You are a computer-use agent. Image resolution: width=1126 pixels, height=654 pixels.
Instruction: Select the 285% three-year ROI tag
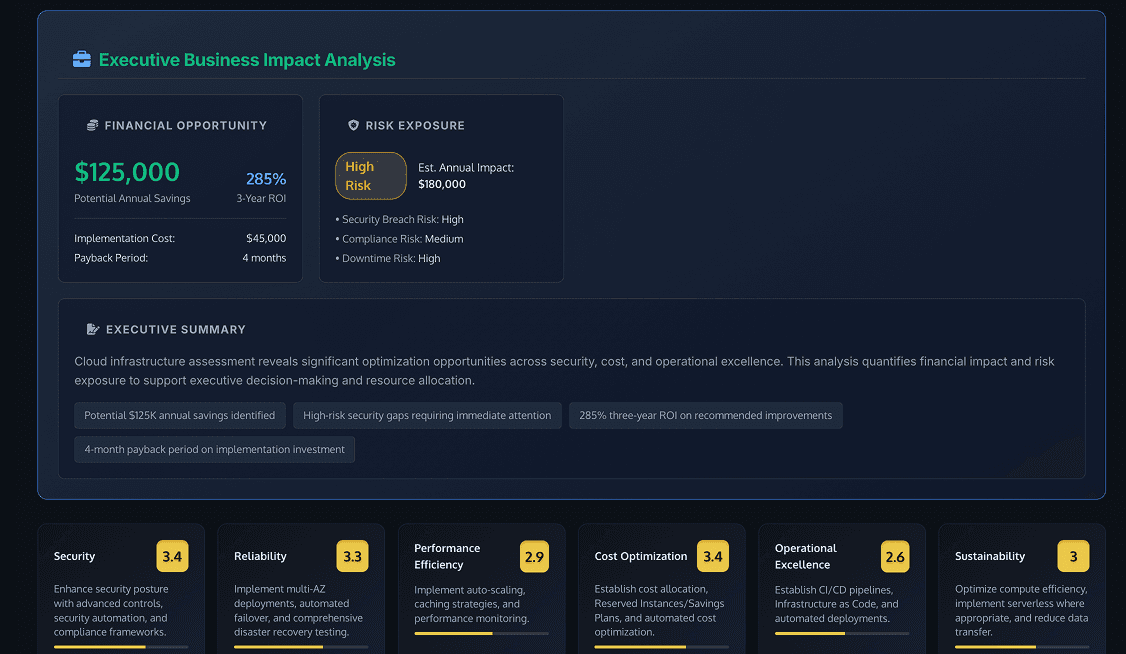[x=705, y=415]
